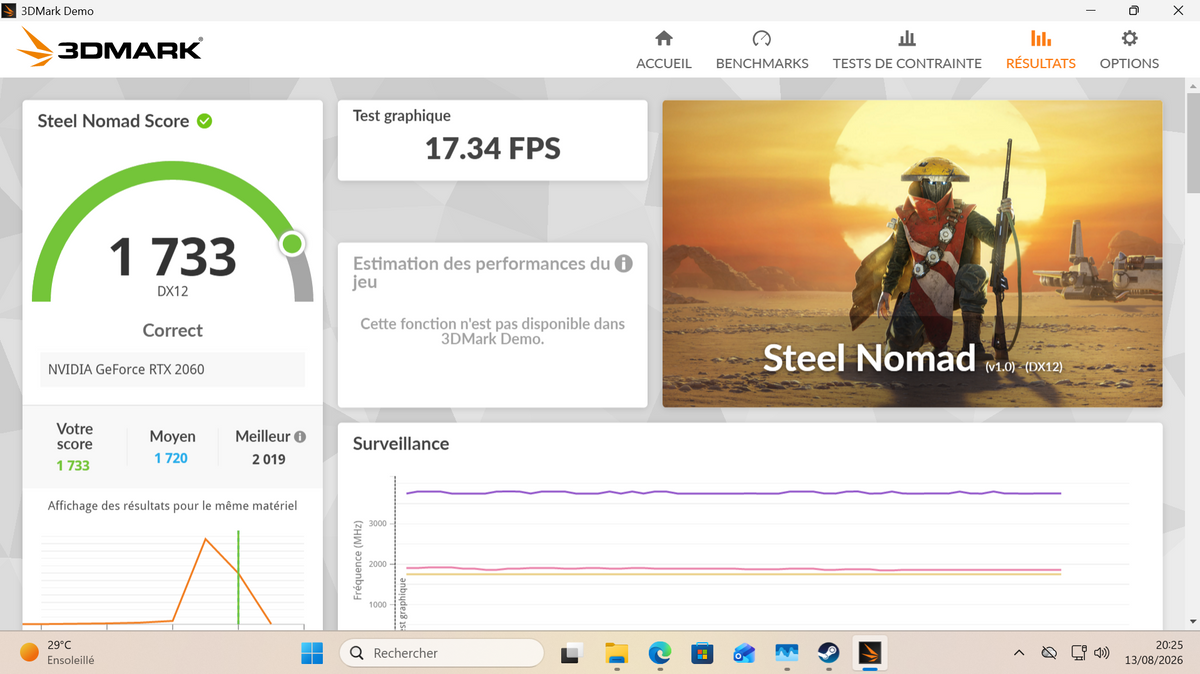1200x674 pixels.
Task: Open Tests de contrainte section
Action: (x=907, y=50)
